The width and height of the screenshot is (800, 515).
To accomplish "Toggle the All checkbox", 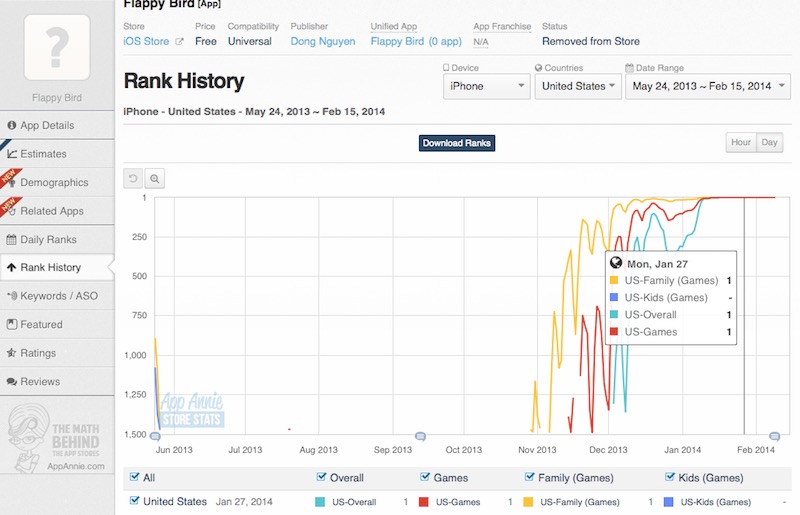I will click(x=135, y=477).
